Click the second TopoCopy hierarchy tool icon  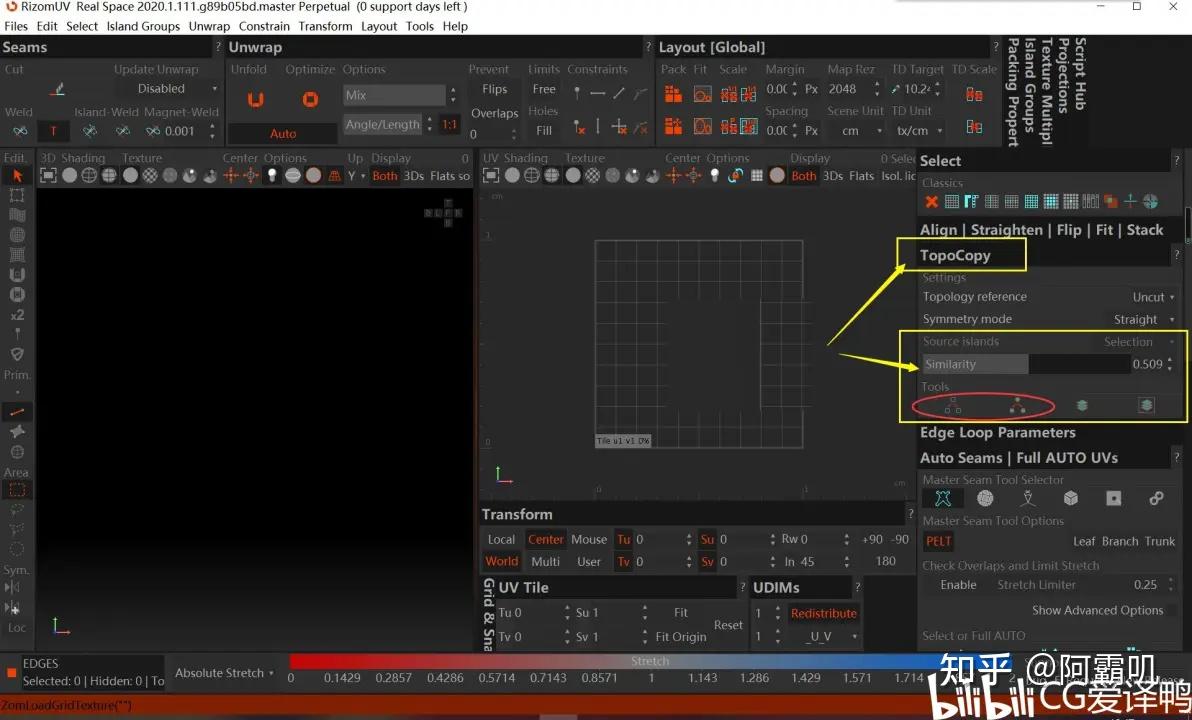point(1017,406)
